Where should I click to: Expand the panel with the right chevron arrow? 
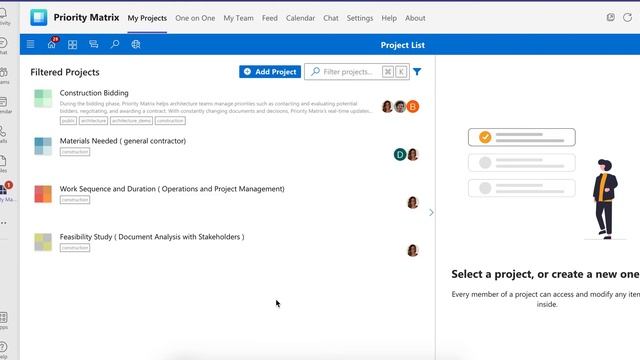click(431, 213)
